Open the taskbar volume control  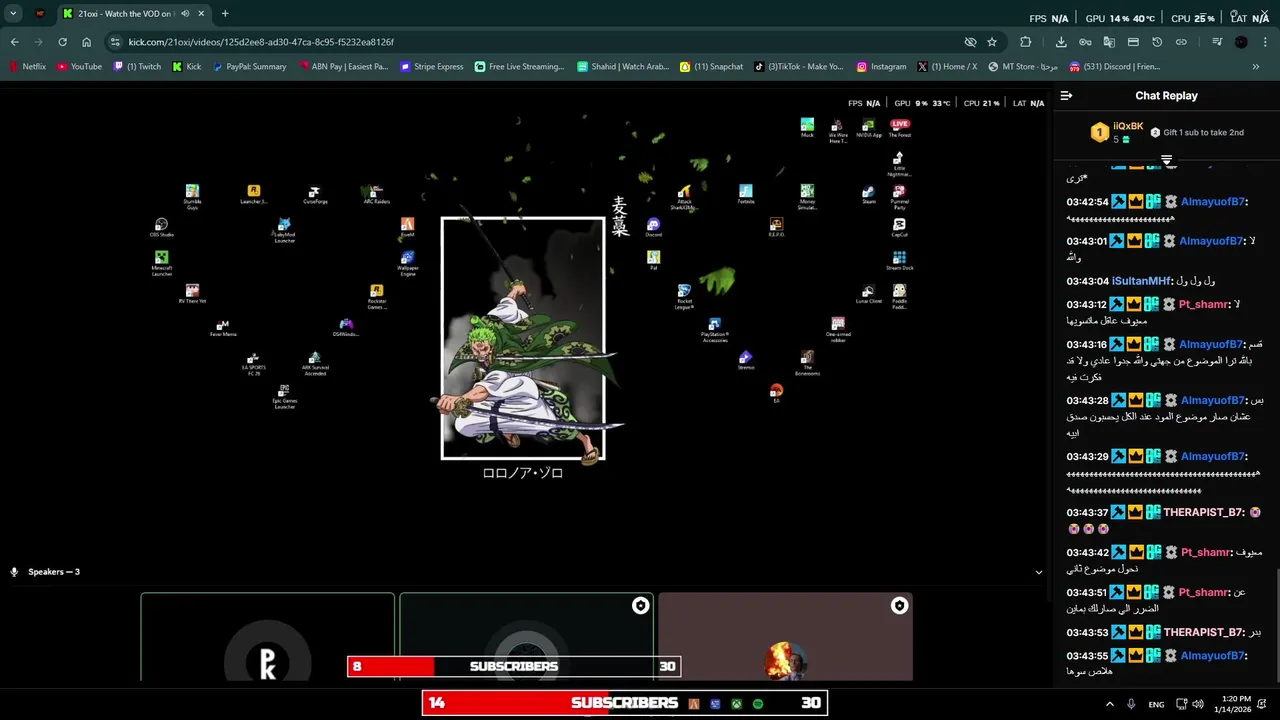coord(1198,704)
